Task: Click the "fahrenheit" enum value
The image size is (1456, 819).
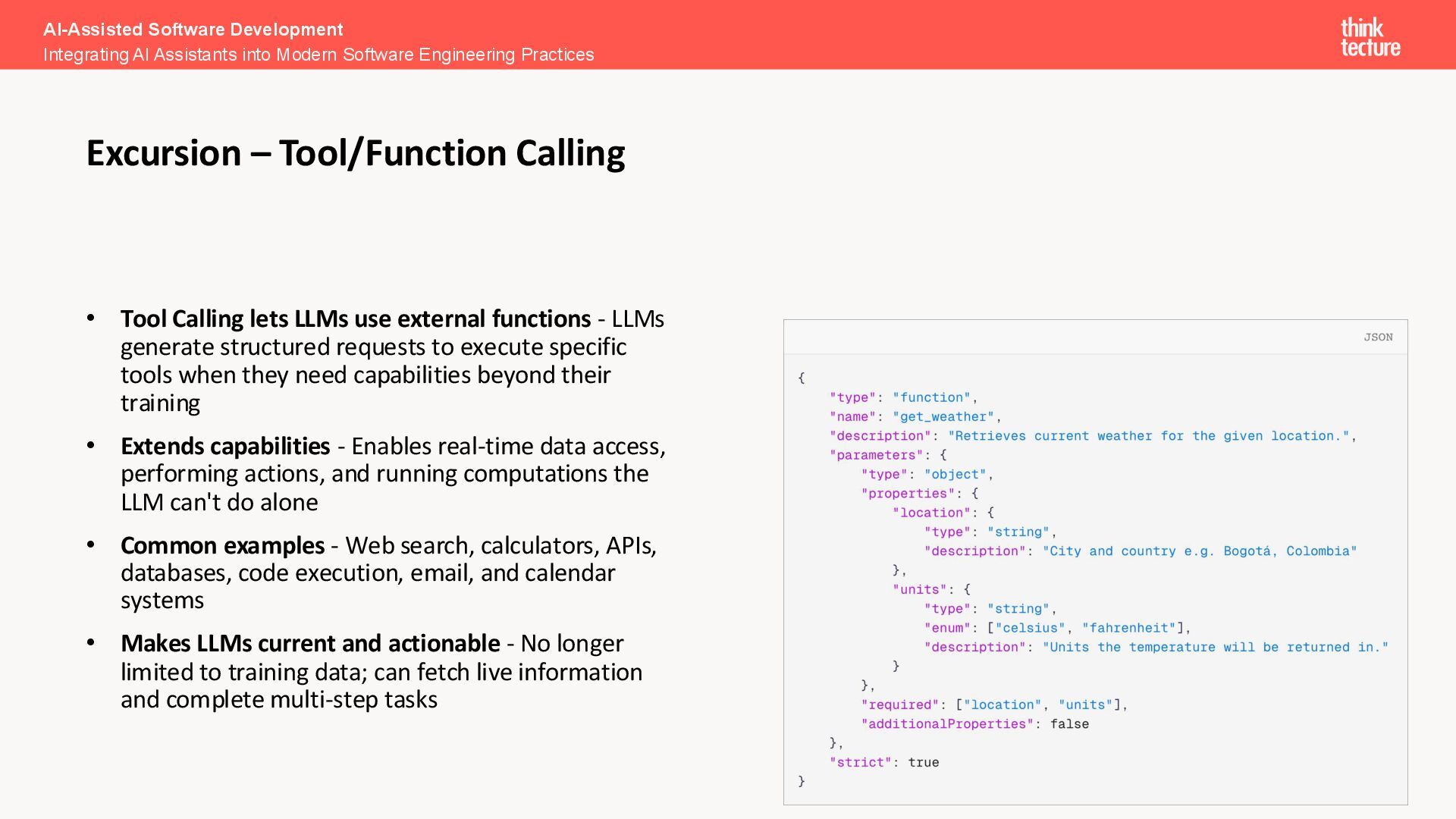Action: click(x=1128, y=628)
